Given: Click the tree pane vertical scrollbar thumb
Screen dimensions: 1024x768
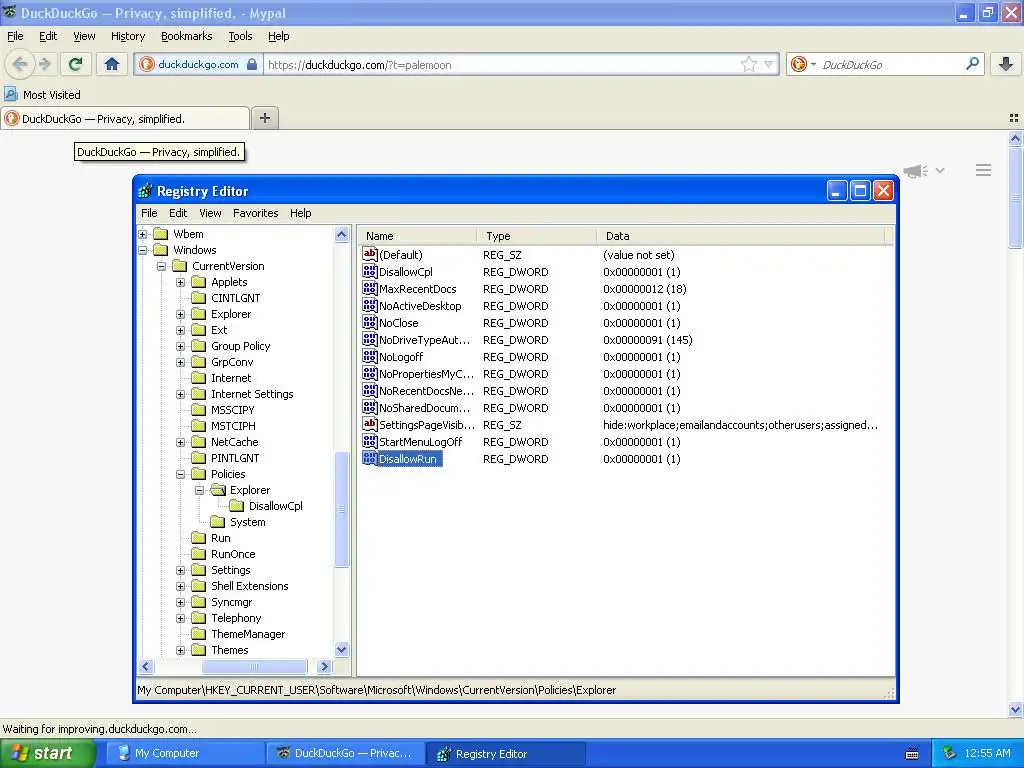Looking at the screenshot, I should point(342,509).
